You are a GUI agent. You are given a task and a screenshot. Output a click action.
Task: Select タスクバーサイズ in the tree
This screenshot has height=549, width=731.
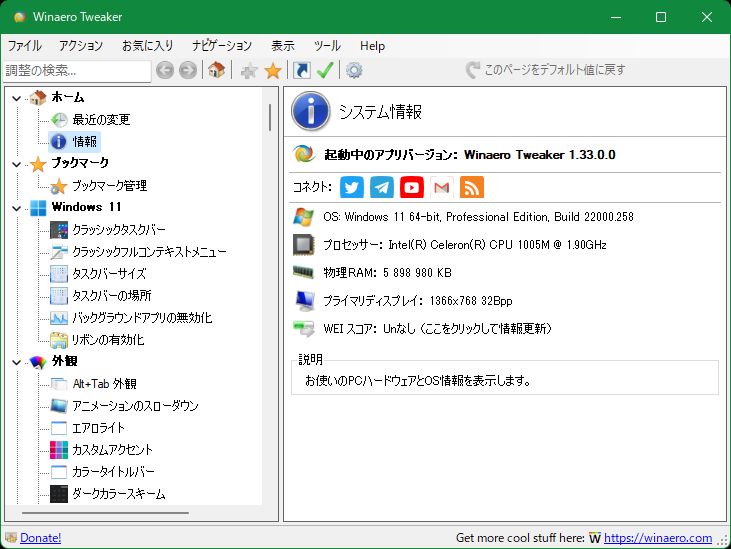[x=109, y=274]
